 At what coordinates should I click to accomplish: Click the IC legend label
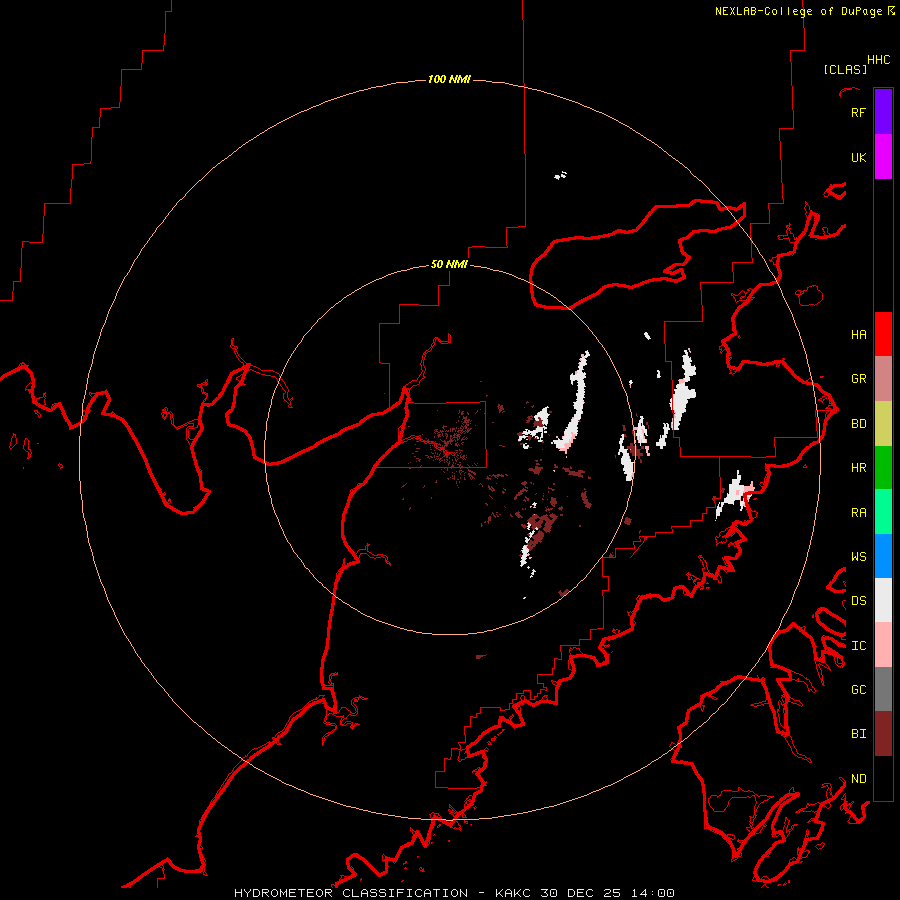[x=858, y=646]
